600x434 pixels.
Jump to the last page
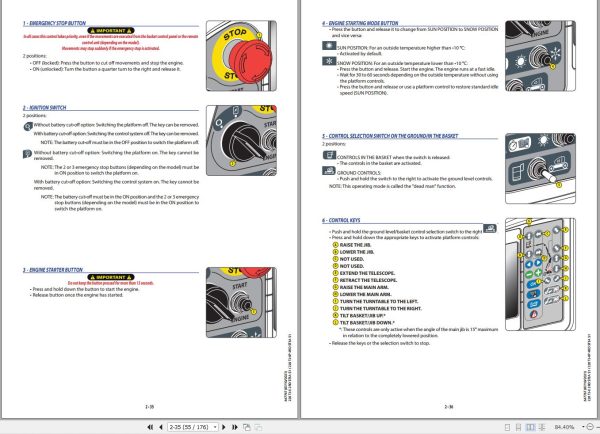coord(235,427)
